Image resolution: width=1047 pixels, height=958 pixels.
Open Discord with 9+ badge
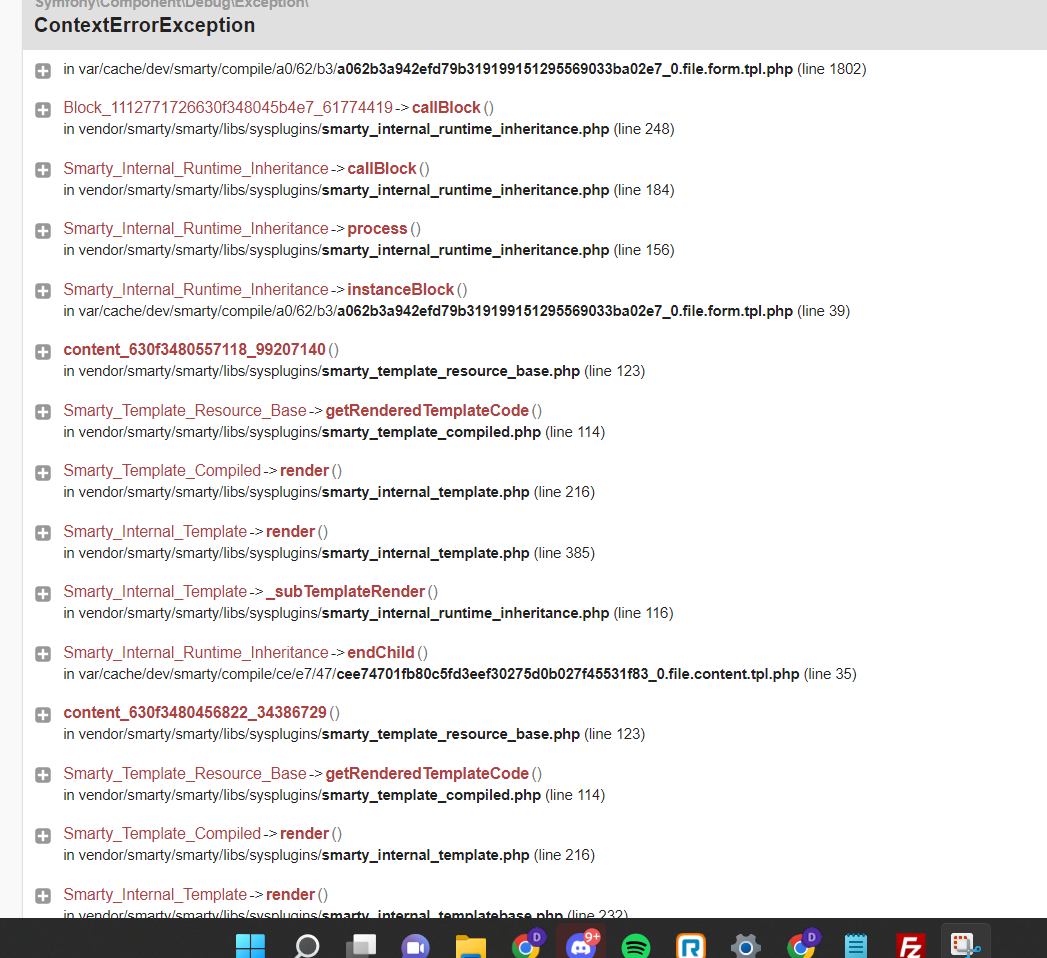pyautogui.click(x=582, y=945)
